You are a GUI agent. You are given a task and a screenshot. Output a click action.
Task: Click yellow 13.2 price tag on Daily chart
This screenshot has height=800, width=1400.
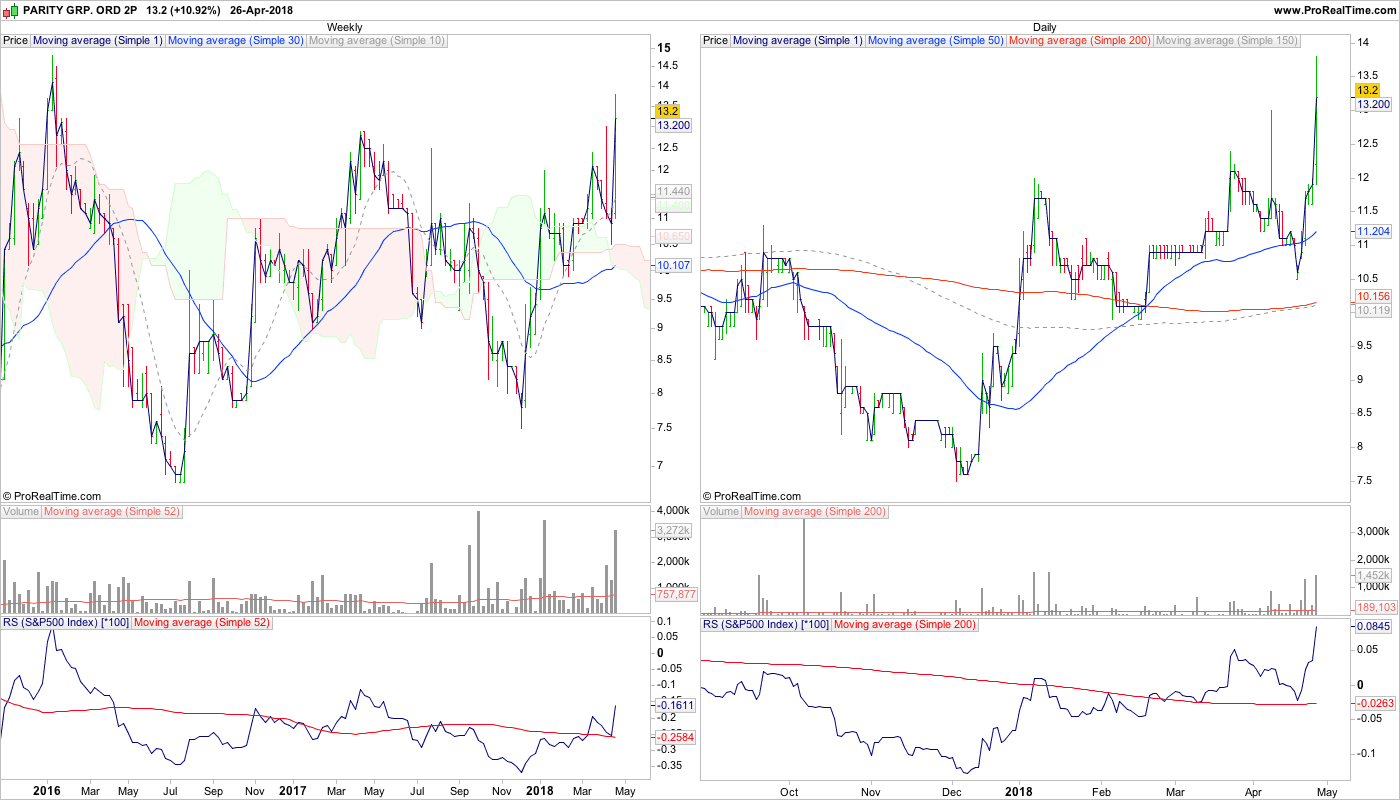pyautogui.click(x=1367, y=90)
